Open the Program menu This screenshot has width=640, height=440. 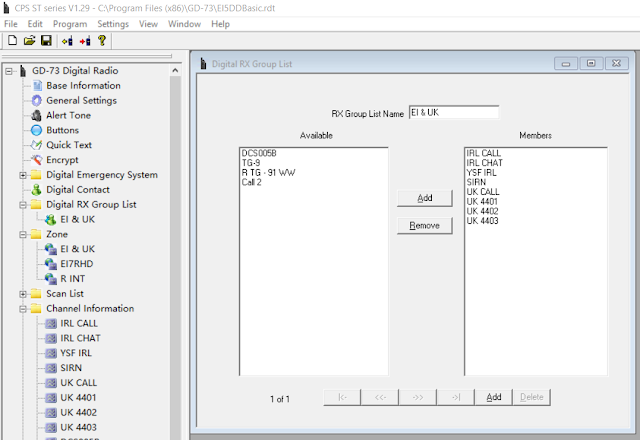[70, 24]
